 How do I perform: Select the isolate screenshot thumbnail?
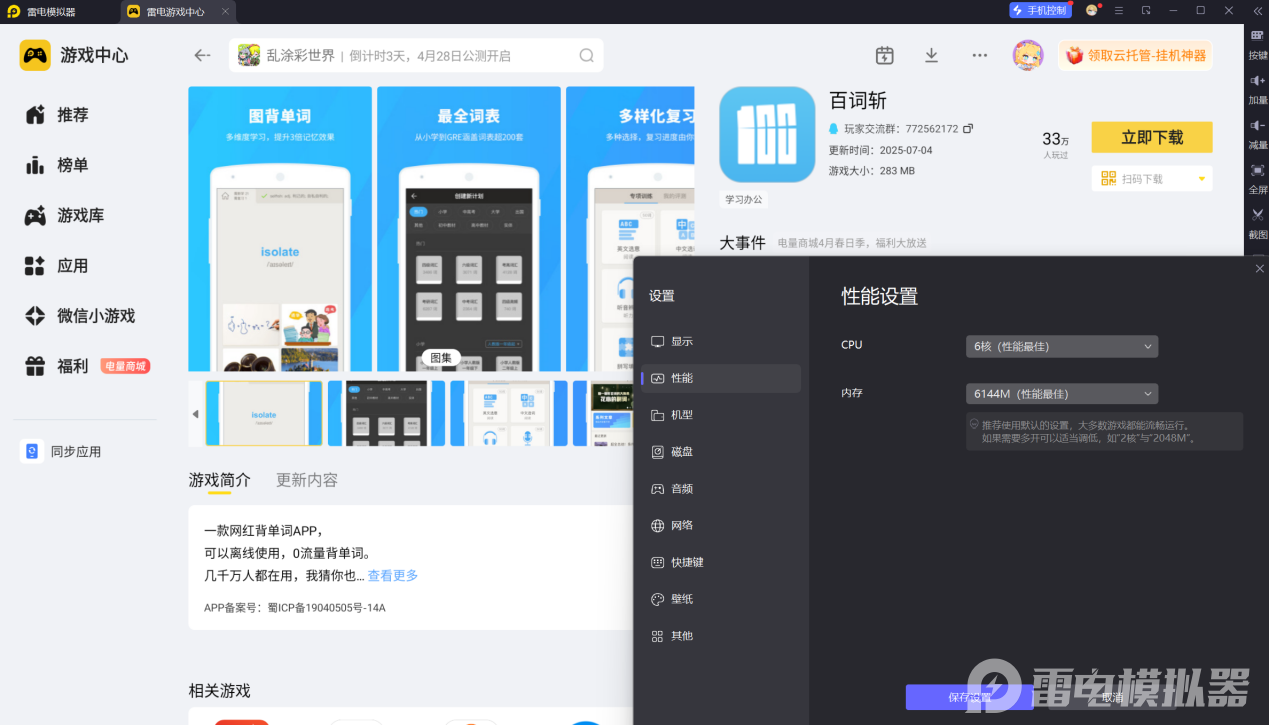point(264,413)
